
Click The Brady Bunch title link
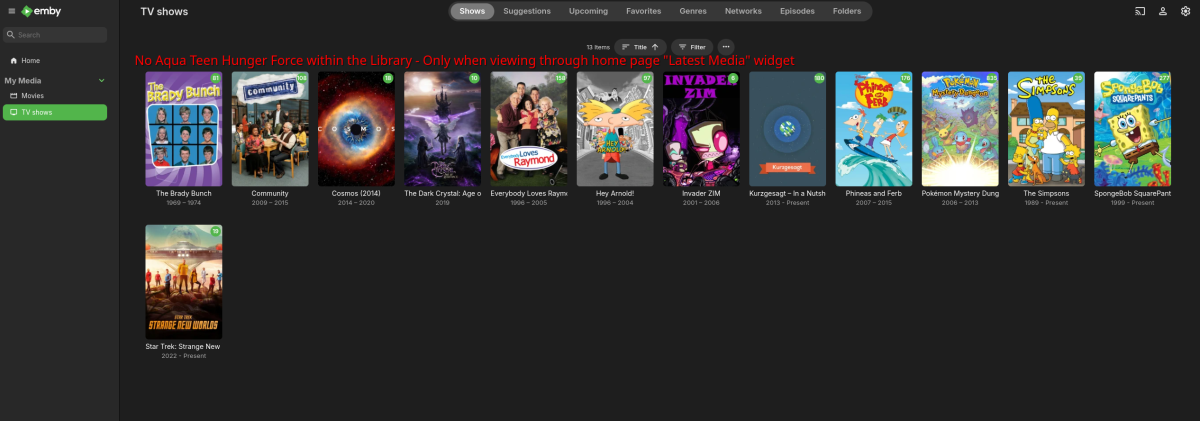pos(184,193)
